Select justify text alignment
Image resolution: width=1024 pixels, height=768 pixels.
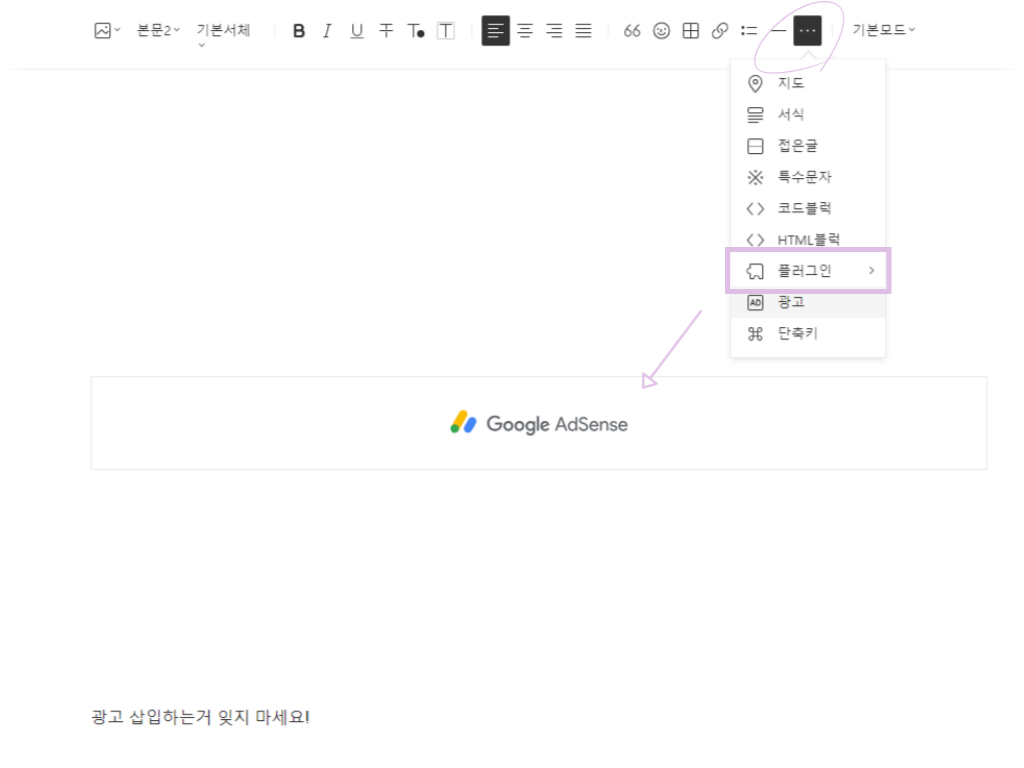click(x=583, y=31)
